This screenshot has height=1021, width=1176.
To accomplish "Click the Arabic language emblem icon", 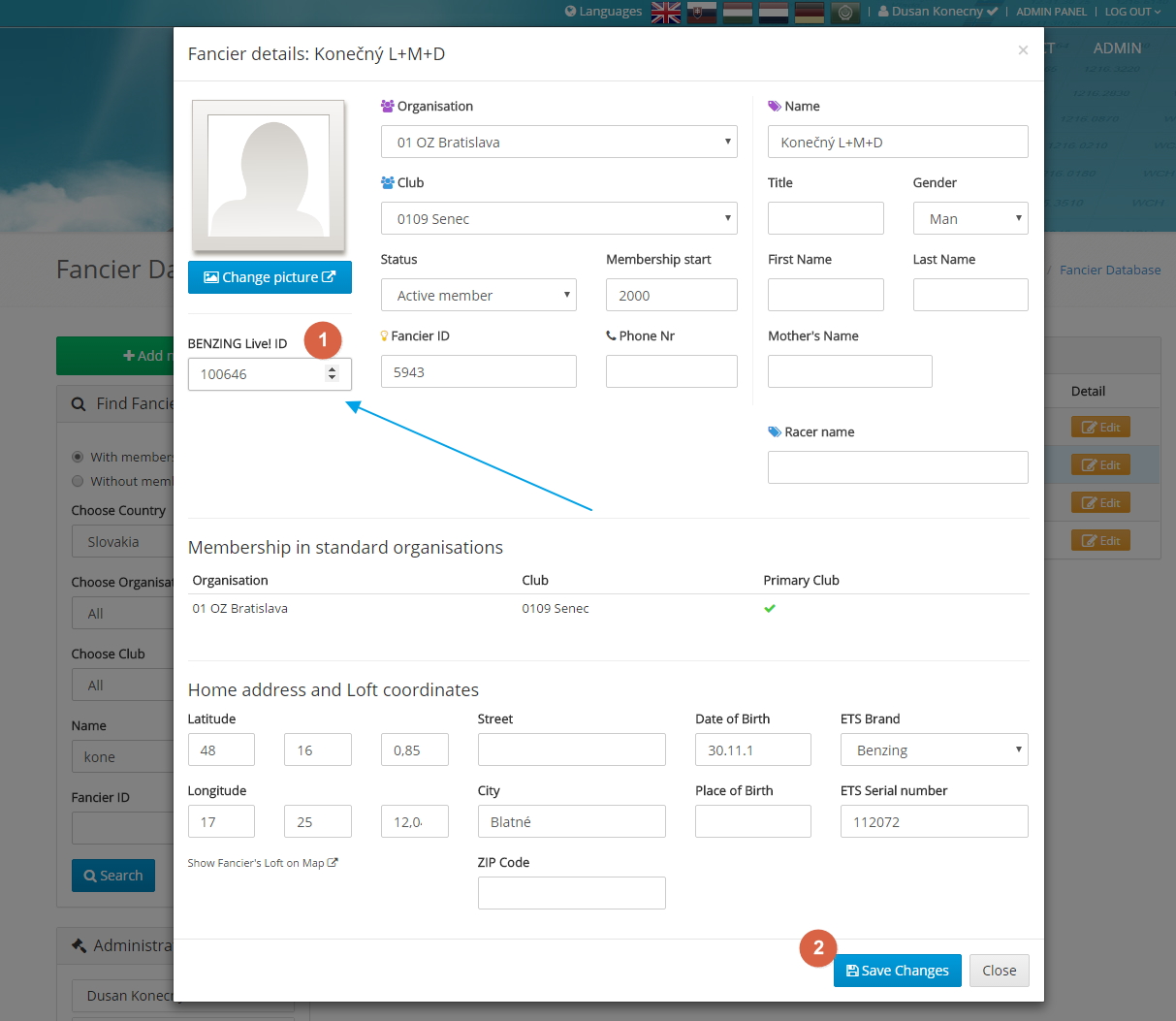I will coord(845,13).
